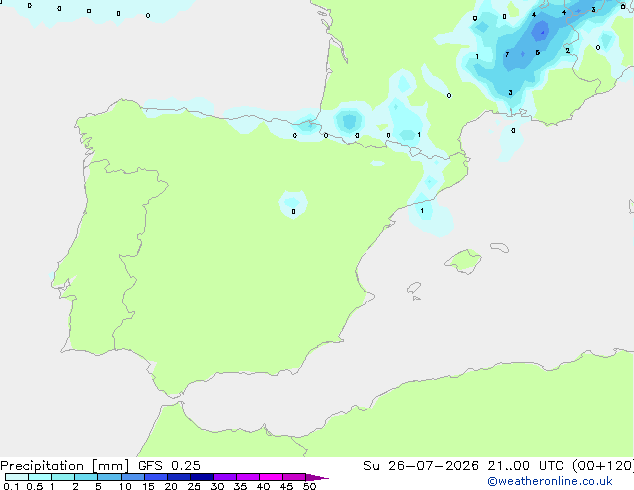Click the 'Su 26-07-2026' date text
The width and height of the screenshot is (634, 490).
[421, 466]
